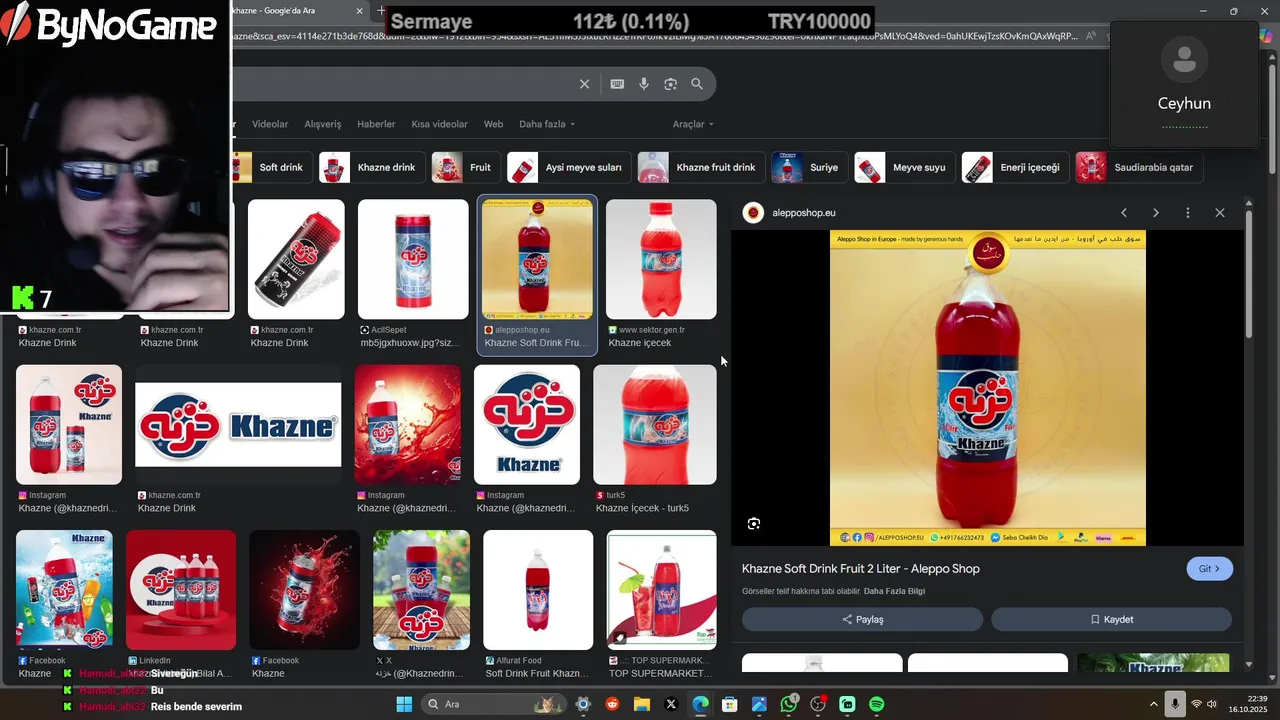Click the microphone tray icon
Image resolution: width=1280 pixels, height=720 pixels.
coord(1175,704)
